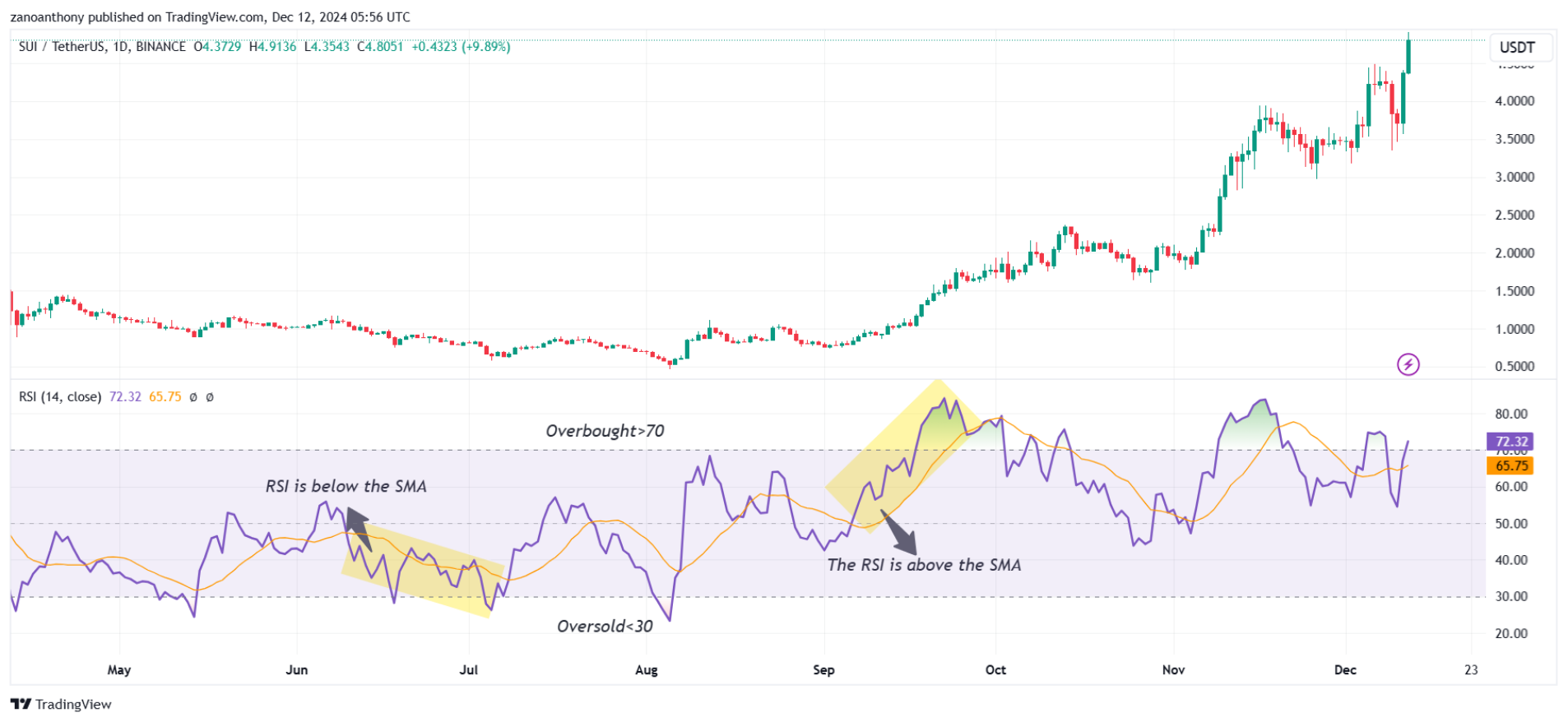1568x722 pixels.
Task: Click the Dec label on time axis
Action: 1345,670
